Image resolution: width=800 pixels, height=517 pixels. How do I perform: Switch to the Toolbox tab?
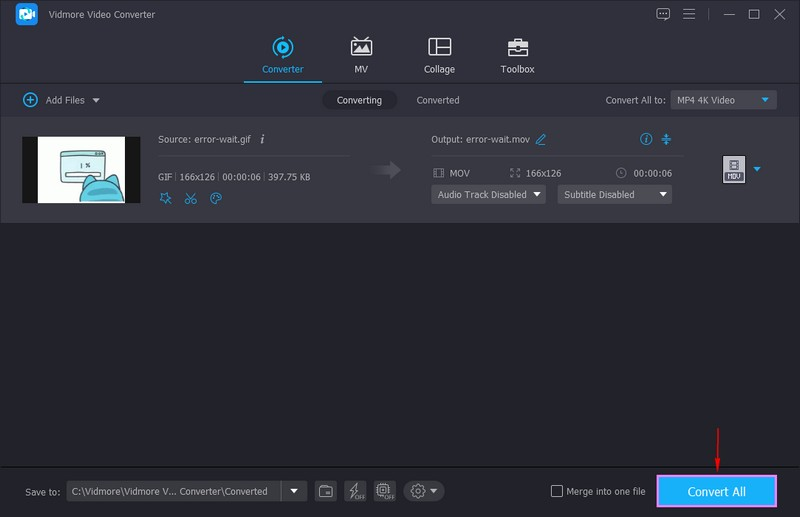click(517, 56)
